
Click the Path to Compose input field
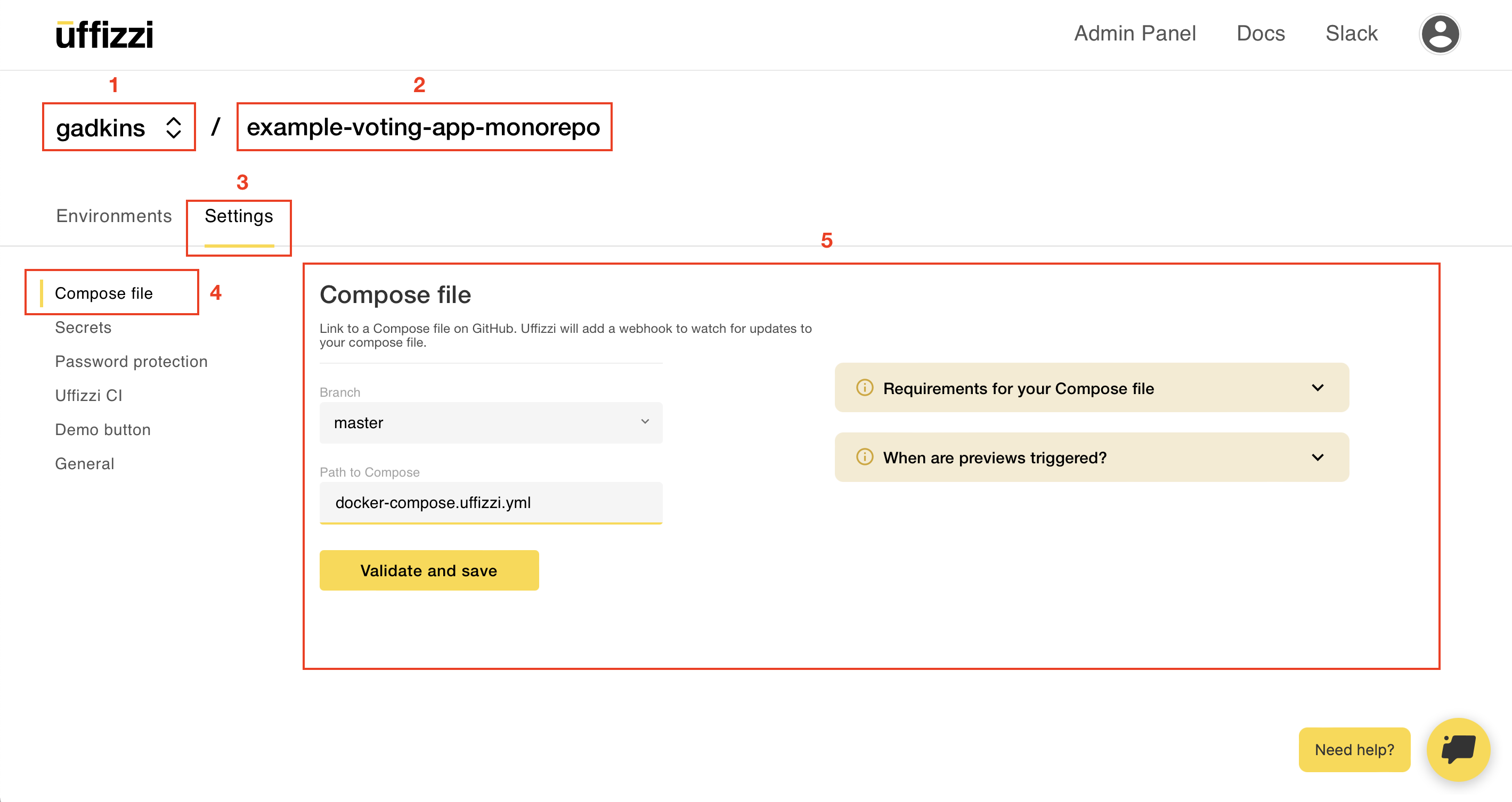tap(491, 502)
